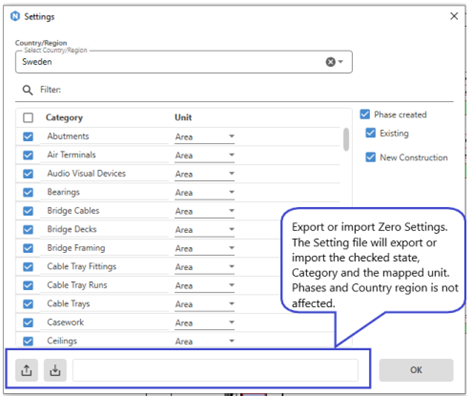Select the Cable Tray Fittings category name
Image resolution: width=472 pixels, height=396 pixels.
(x=82, y=267)
